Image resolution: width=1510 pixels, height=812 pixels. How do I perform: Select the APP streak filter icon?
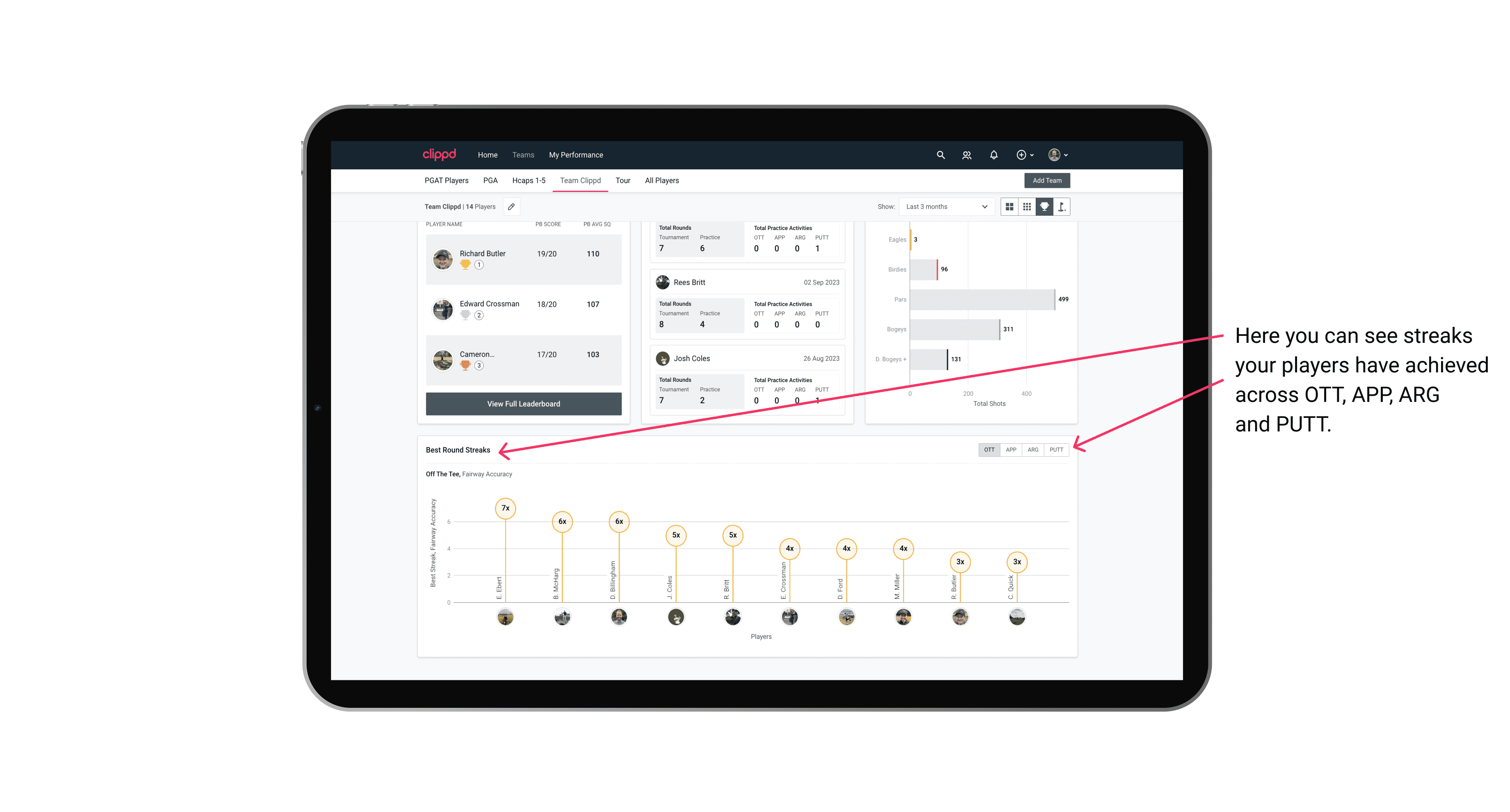tap(1010, 449)
